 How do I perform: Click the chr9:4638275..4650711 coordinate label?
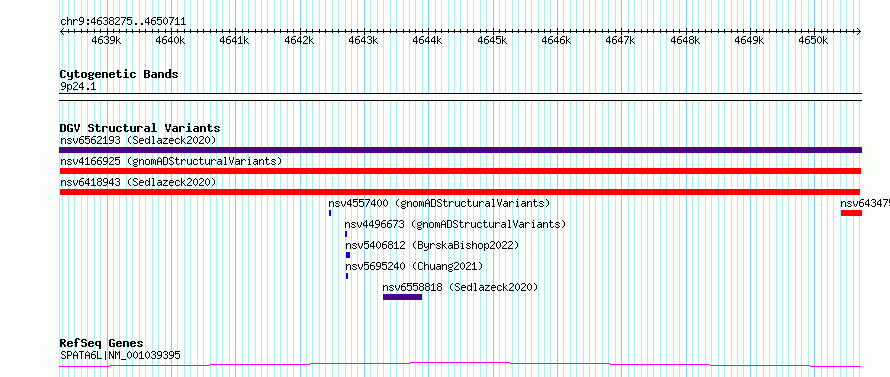point(123,22)
